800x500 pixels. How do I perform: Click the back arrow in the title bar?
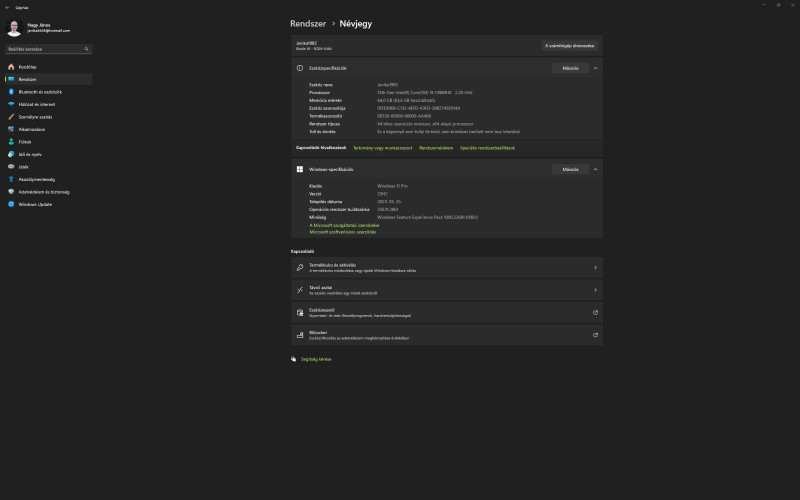click(7, 8)
